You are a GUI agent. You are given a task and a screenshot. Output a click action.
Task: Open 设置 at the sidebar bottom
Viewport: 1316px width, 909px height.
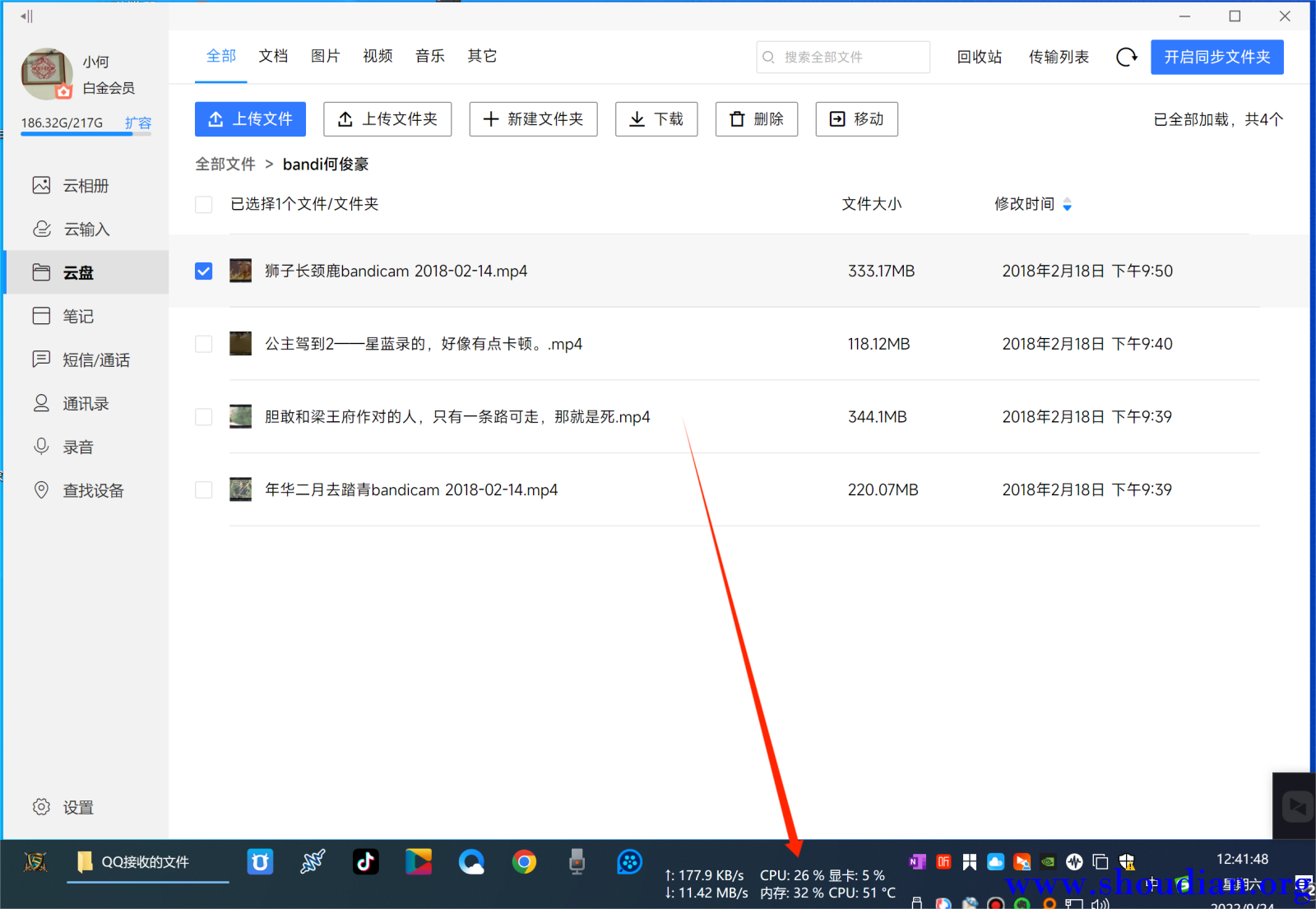coord(63,807)
